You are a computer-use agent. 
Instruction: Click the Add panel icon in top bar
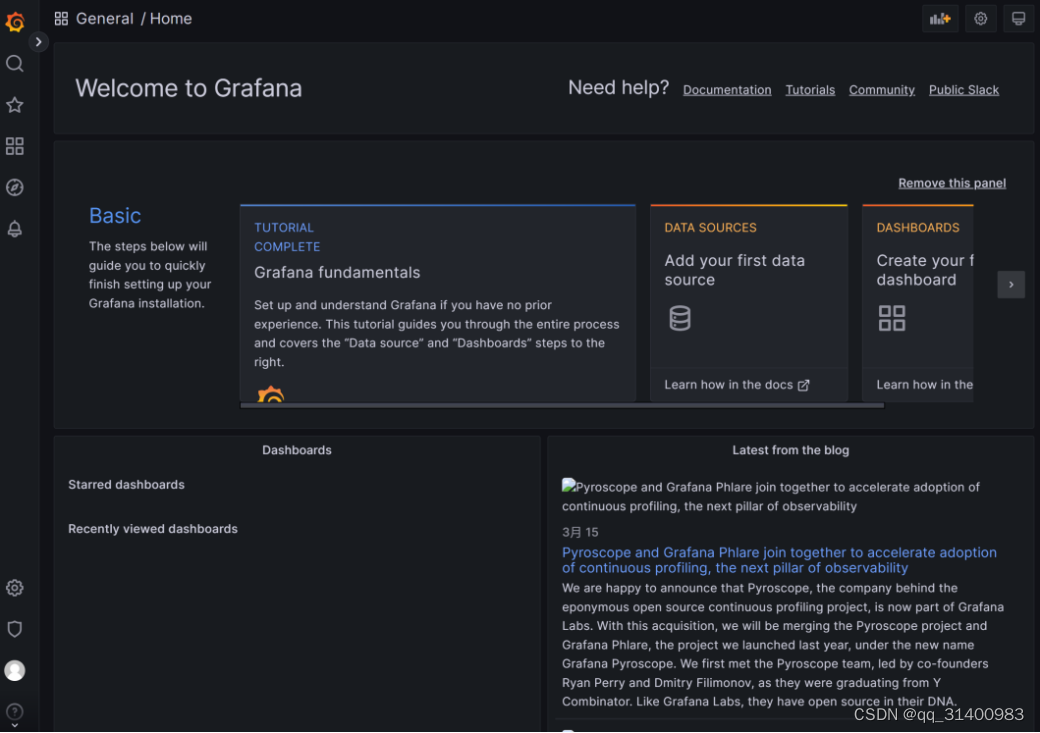coord(940,19)
